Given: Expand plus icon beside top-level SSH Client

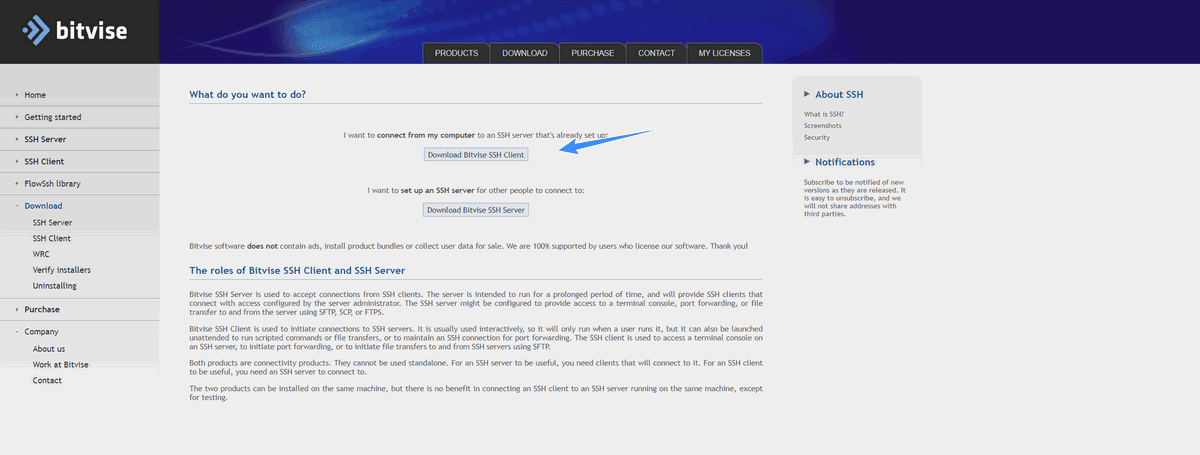Looking at the screenshot, I should pyautogui.click(x=16, y=161).
